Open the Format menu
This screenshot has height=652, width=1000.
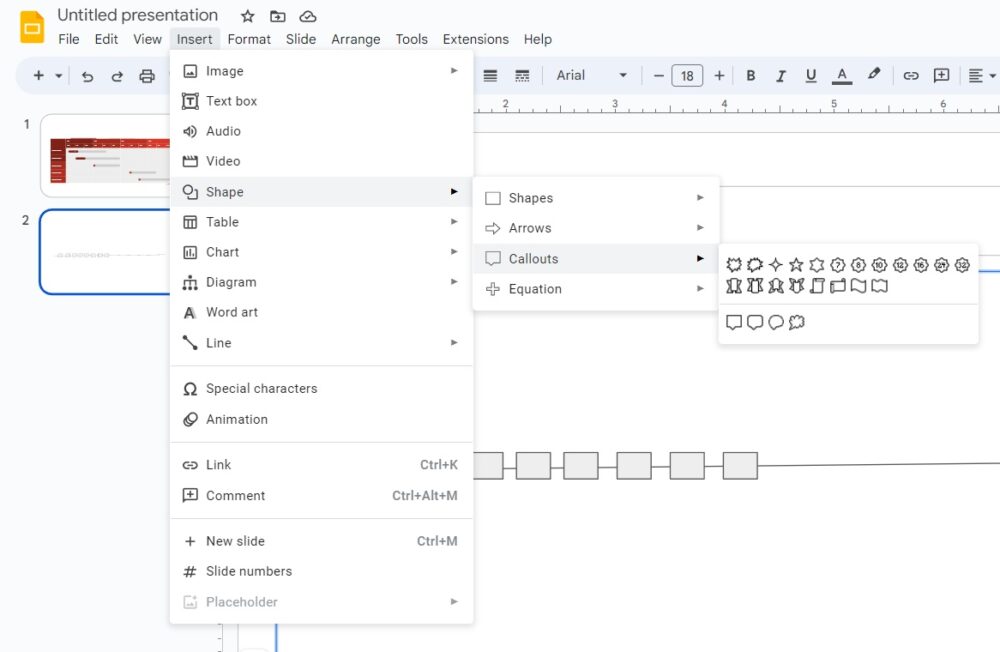point(249,39)
